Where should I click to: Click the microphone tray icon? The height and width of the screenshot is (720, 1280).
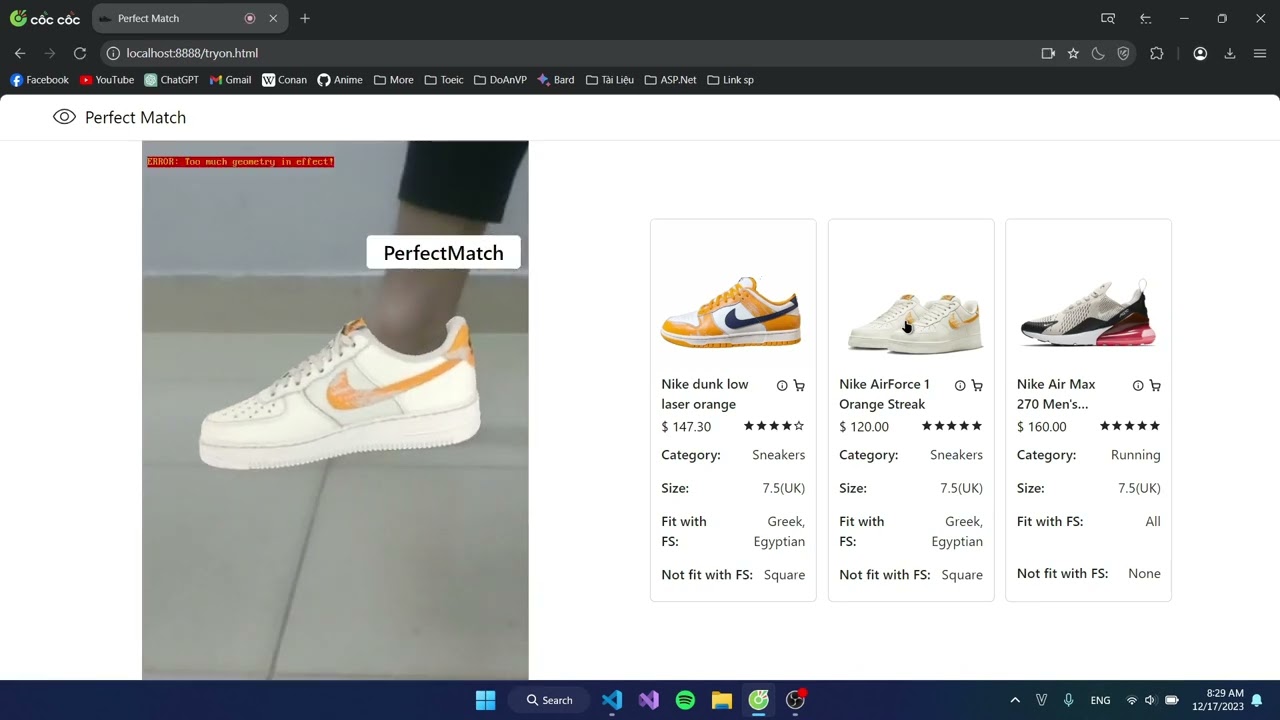pos(1069,700)
